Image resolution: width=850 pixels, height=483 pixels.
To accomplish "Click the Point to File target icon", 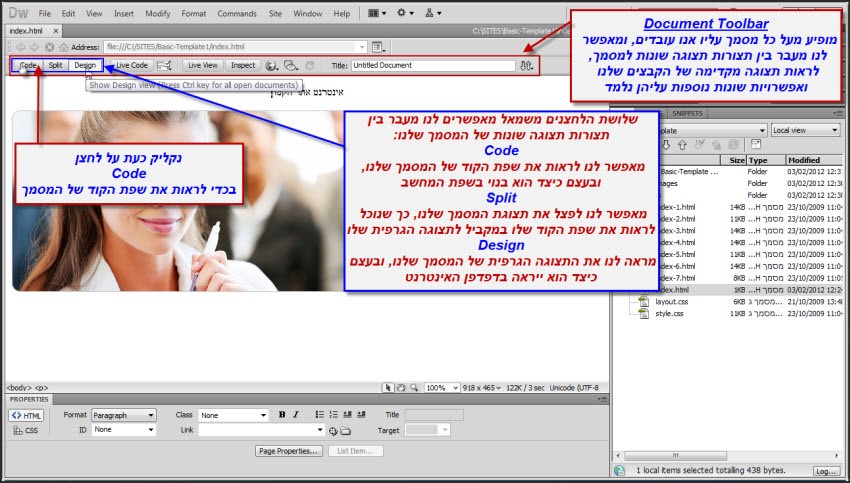I will click(333, 431).
